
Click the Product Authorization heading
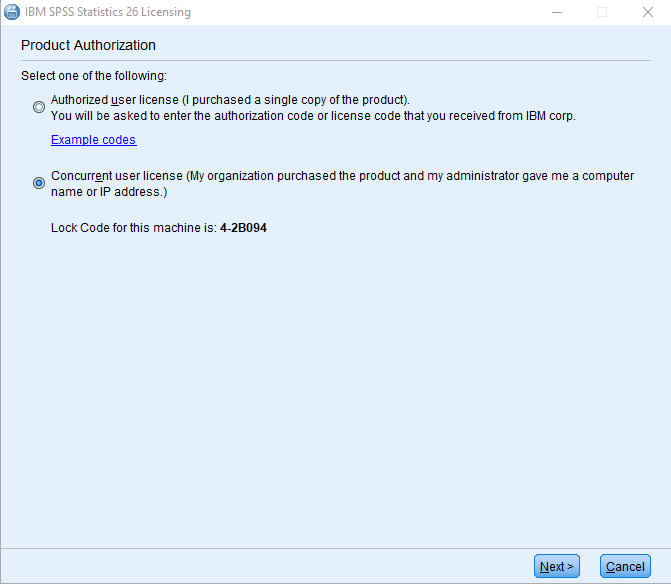point(88,45)
